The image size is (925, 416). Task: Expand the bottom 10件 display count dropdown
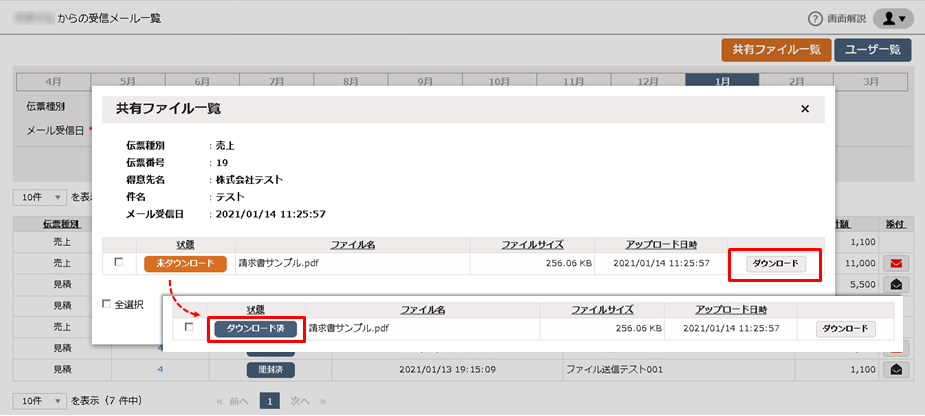[x=39, y=400]
